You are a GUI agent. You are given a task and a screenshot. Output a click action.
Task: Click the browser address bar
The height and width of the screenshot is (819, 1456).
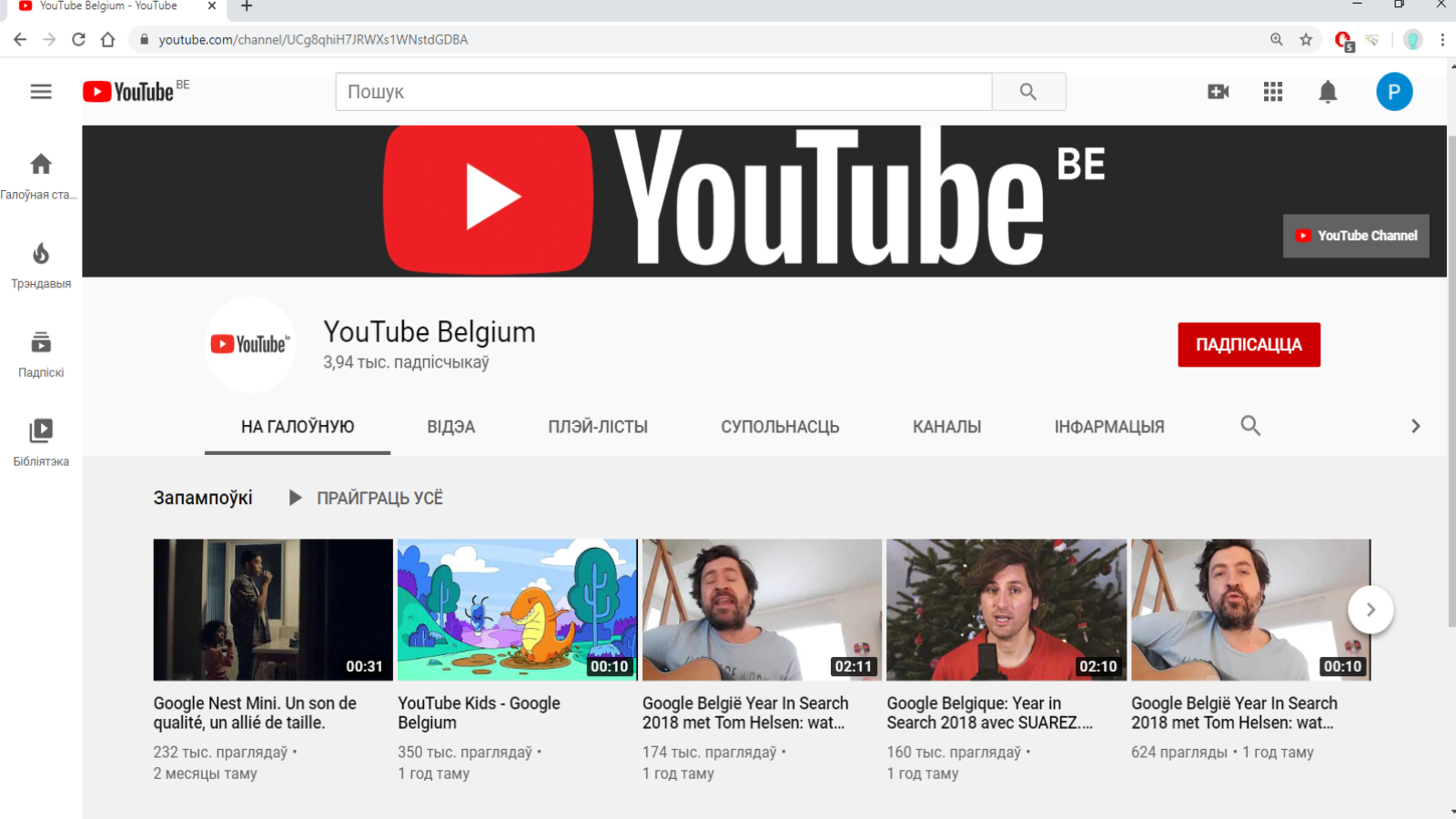pos(701,39)
